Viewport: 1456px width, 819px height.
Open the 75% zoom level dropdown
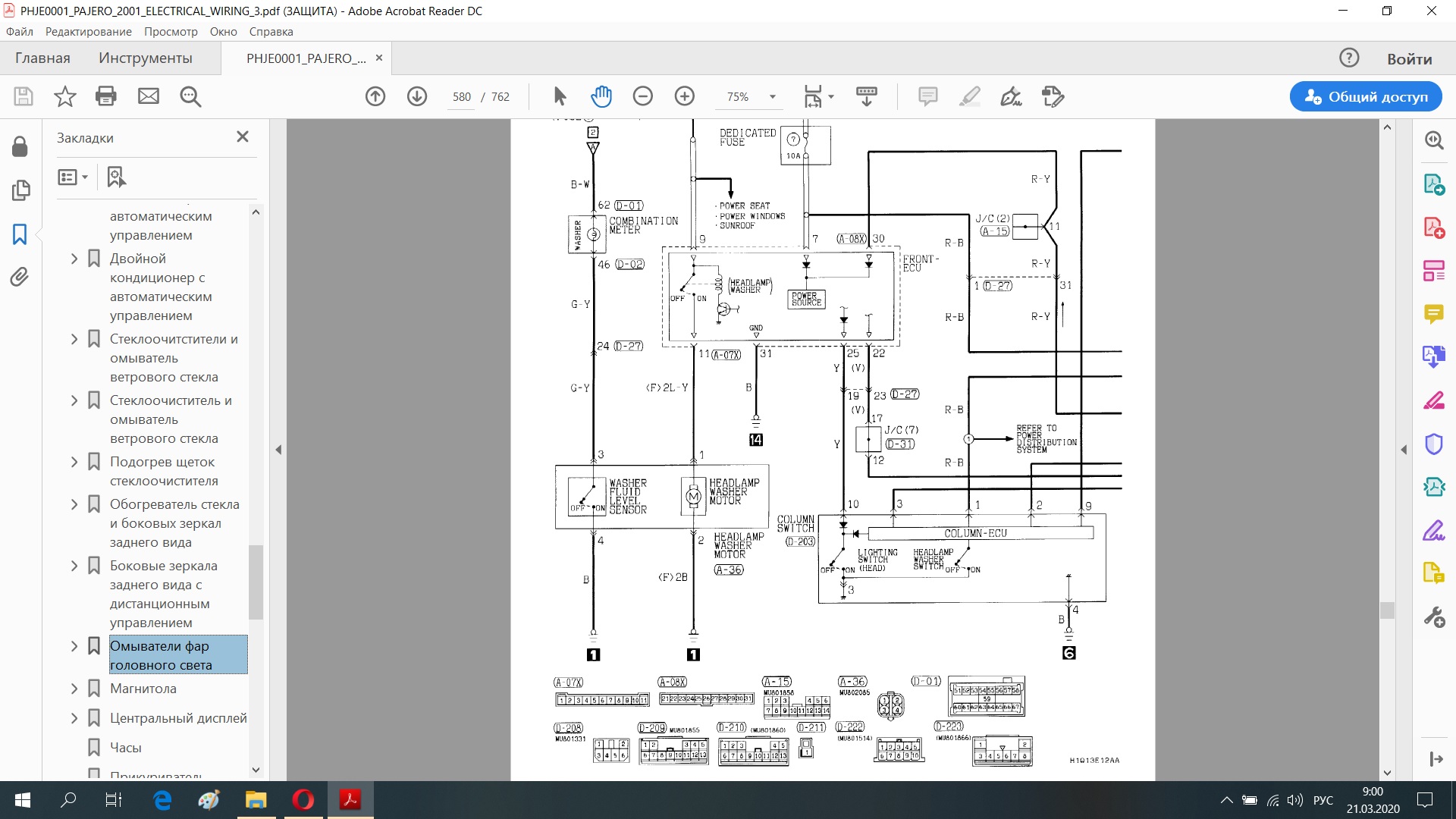772,97
